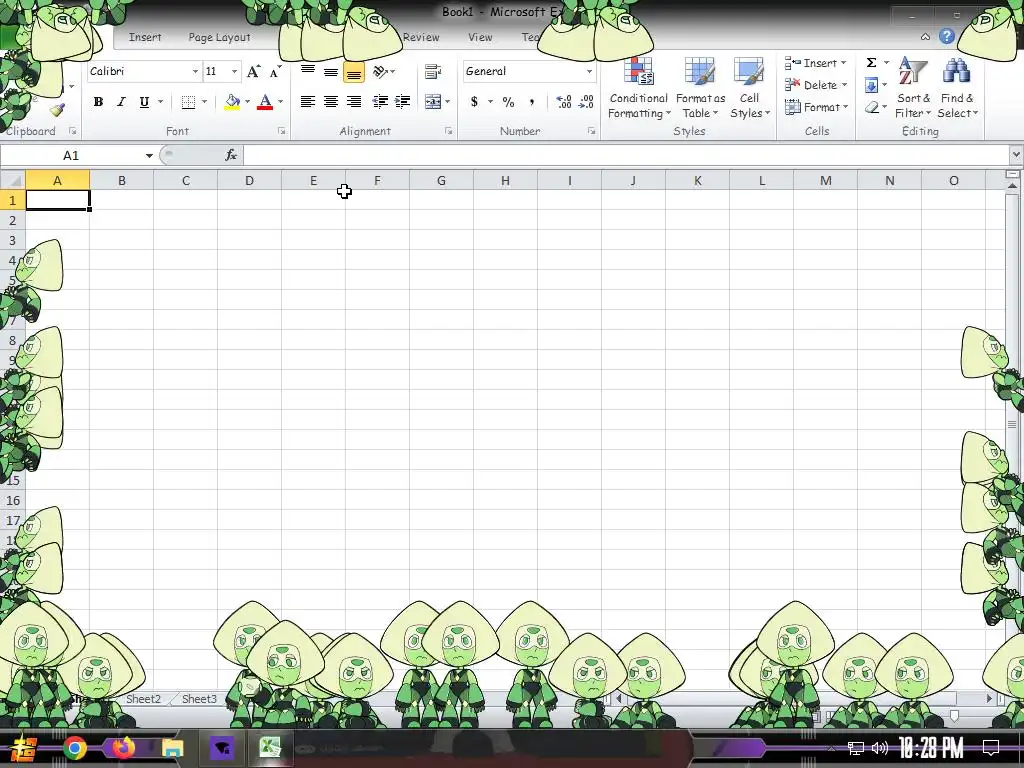Open the font size 11 dropdown

click(234, 71)
